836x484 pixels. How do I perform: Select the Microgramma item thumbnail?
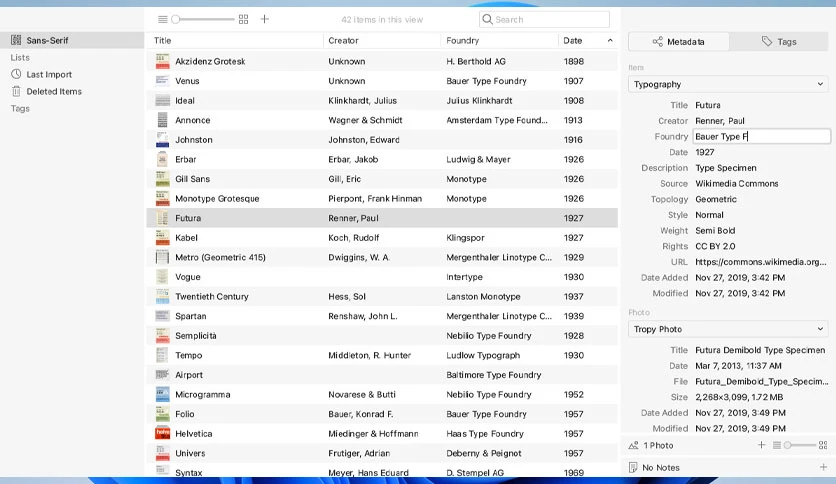point(162,394)
